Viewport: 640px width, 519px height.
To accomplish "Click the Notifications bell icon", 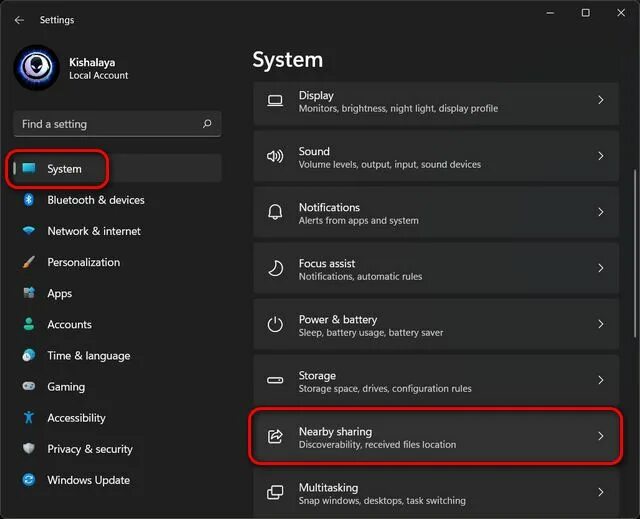I will click(x=275, y=212).
